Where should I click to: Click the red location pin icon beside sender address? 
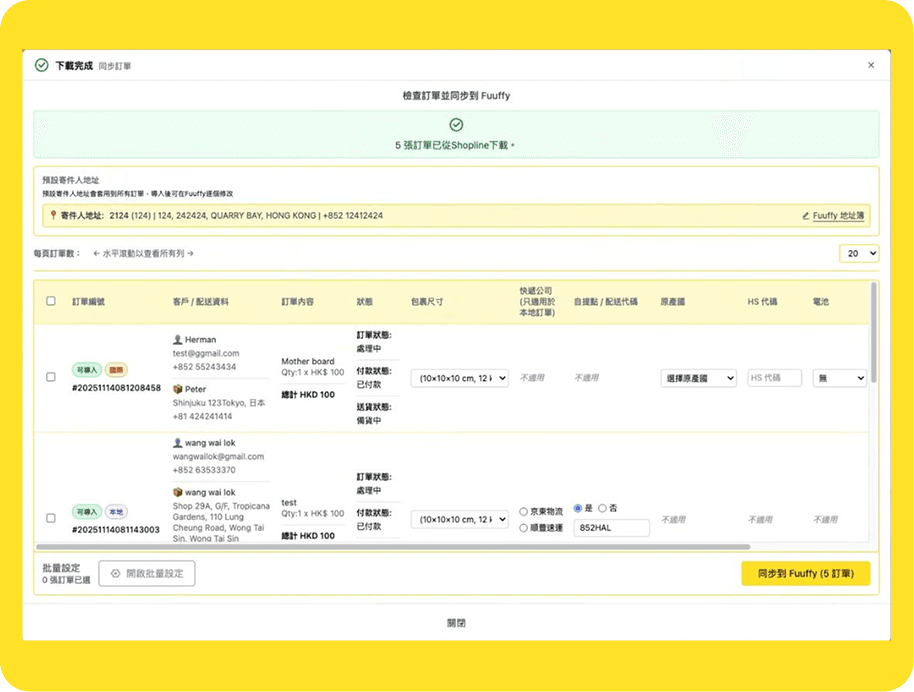pos(53,215)
